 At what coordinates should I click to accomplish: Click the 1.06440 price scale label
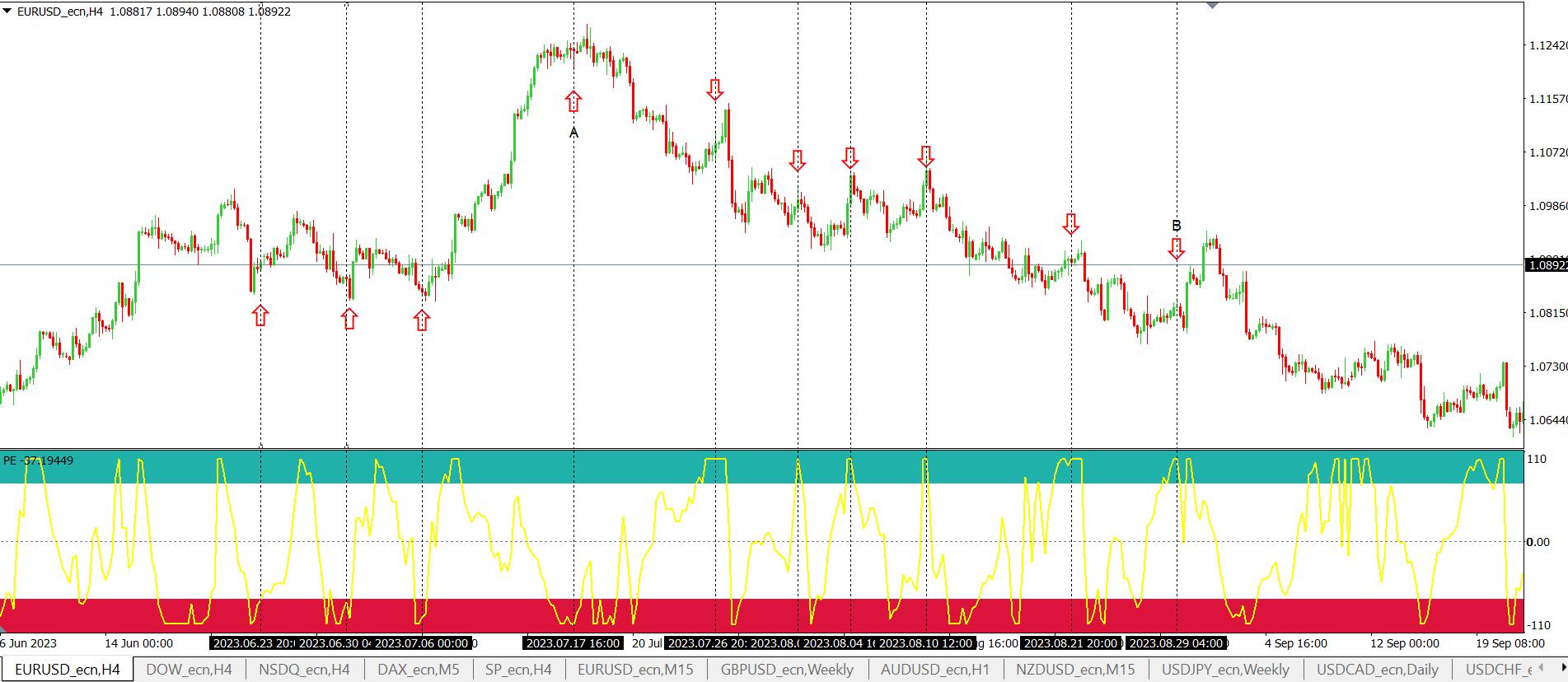(1548, 419)
